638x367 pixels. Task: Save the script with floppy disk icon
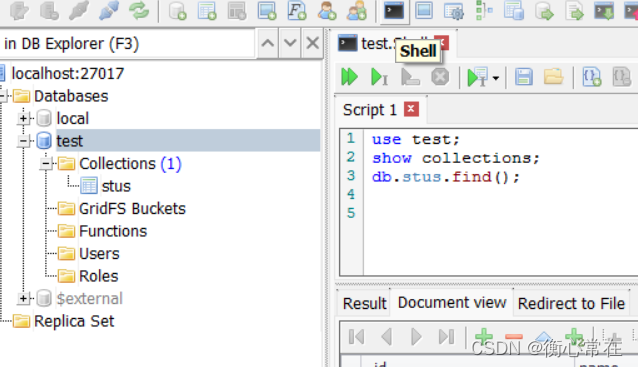[x=524, y=77]
